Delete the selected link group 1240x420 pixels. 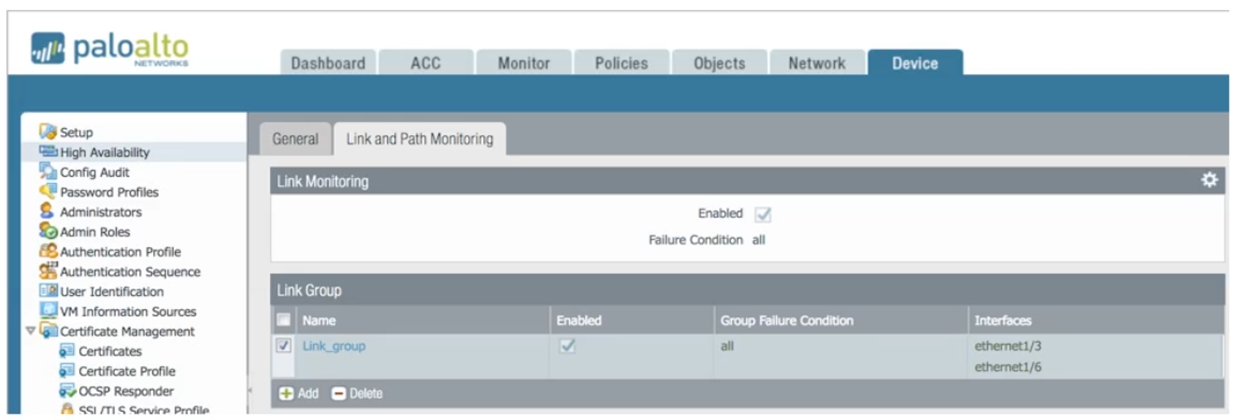point(356,394)
